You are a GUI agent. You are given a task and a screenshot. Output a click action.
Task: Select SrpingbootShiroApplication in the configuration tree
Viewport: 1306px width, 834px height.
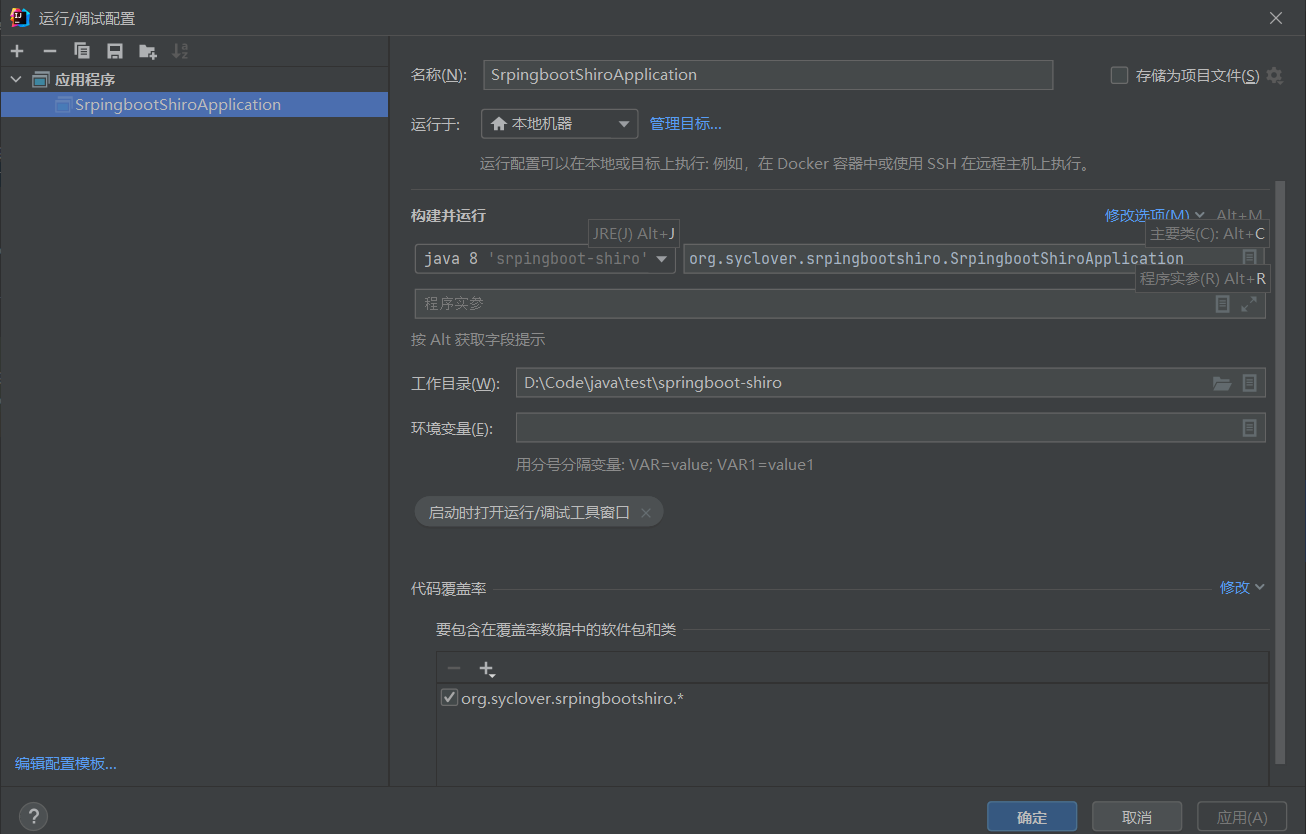(194, 104)
